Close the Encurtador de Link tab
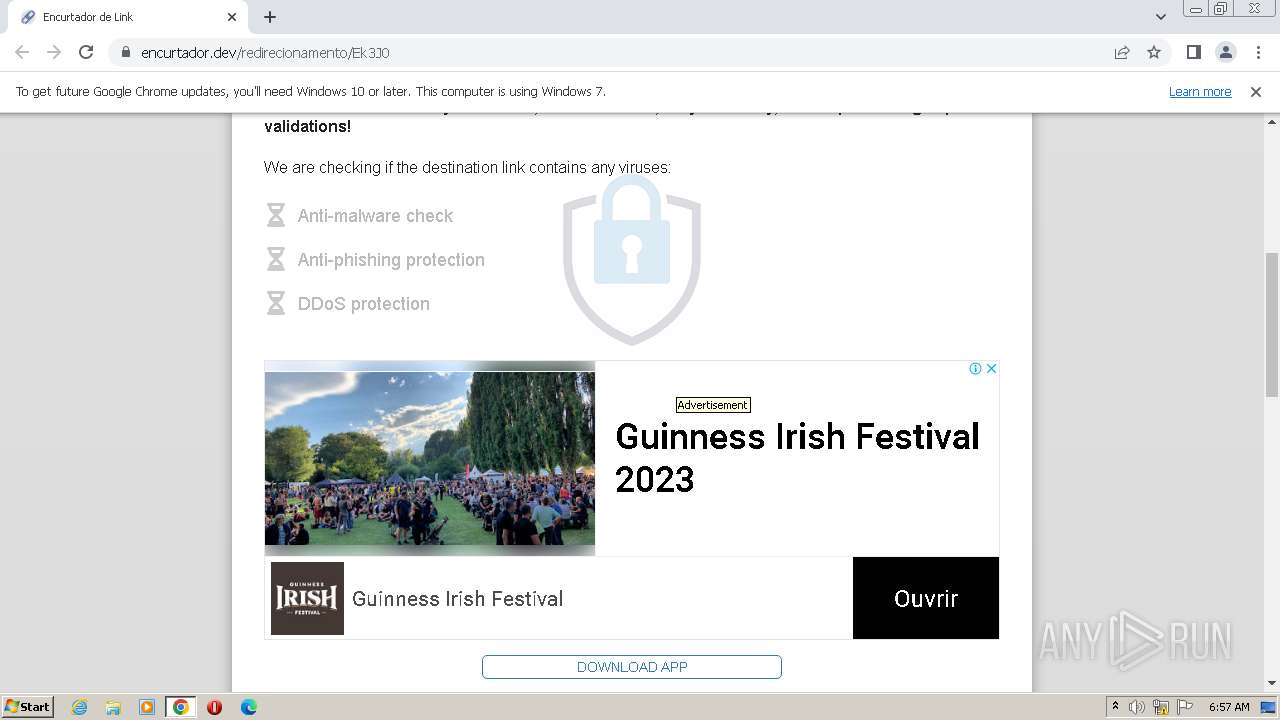This screenshot has height=720, width=1280. coord(232,17)
